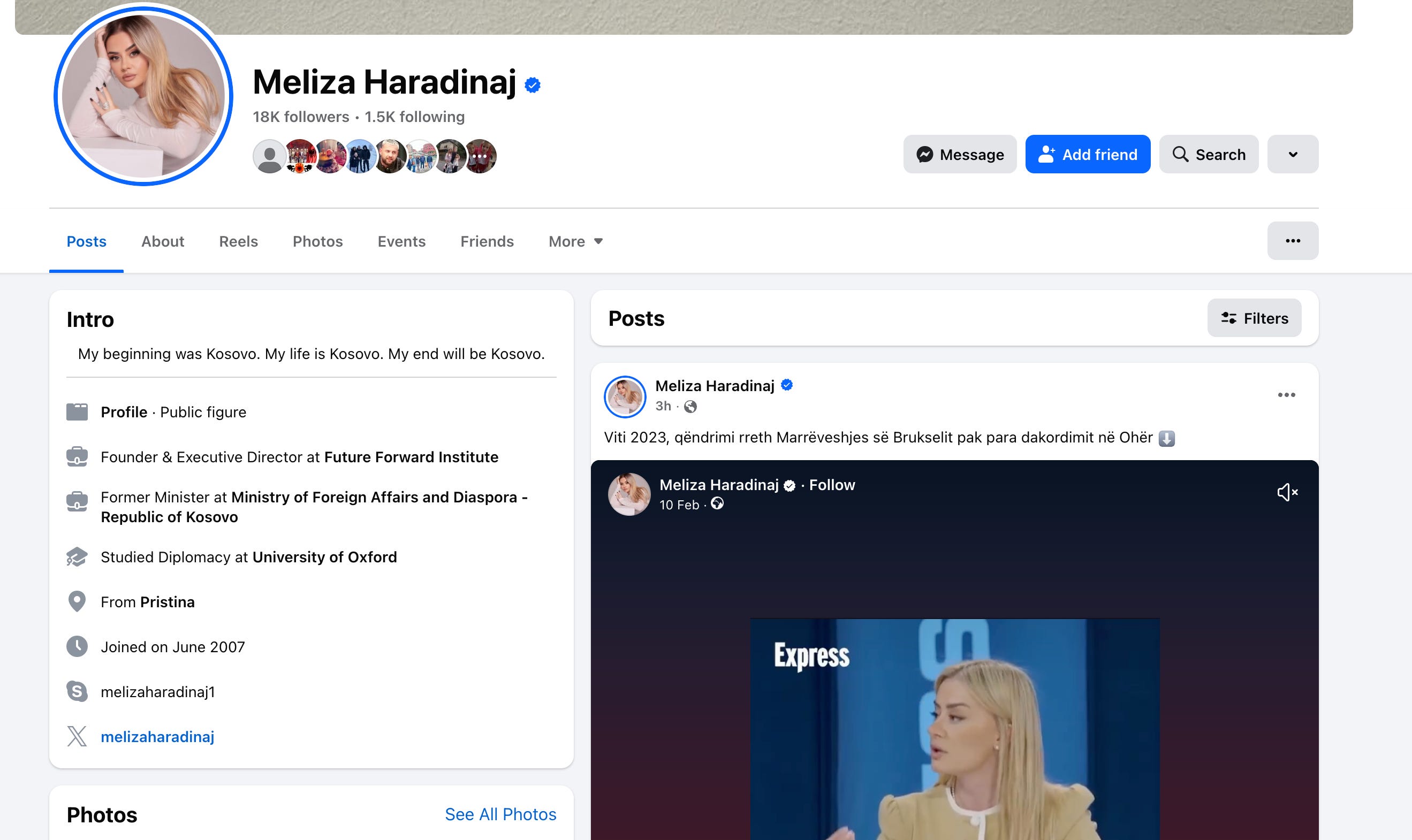
Task: Open Future Forward Institute page link
Action: point(411,457)
